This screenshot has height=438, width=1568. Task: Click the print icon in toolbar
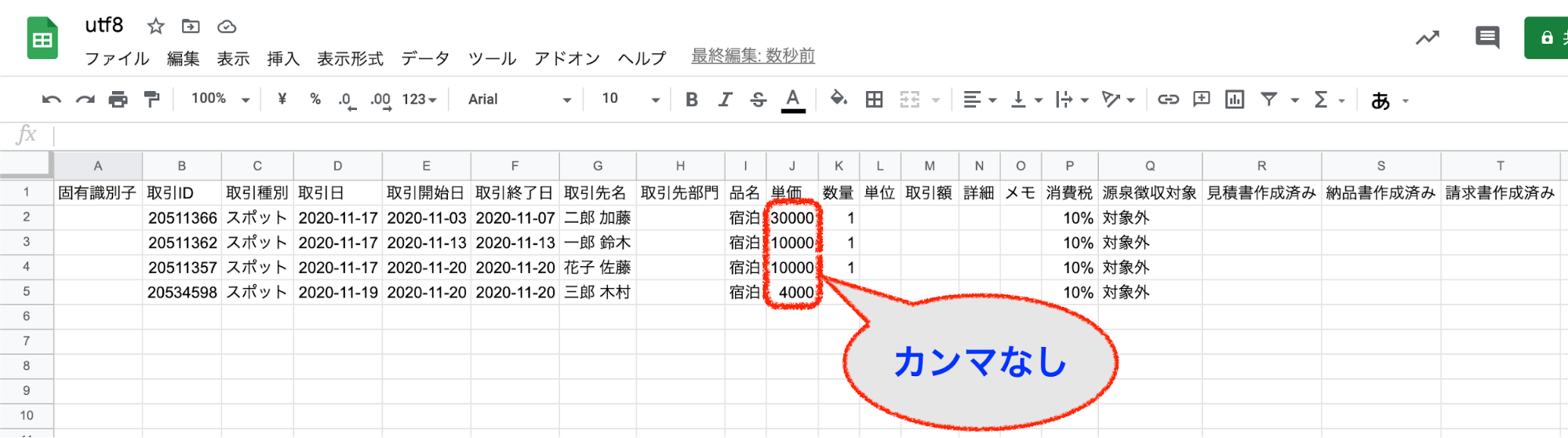pyautogui.click(x=118, y=100)
